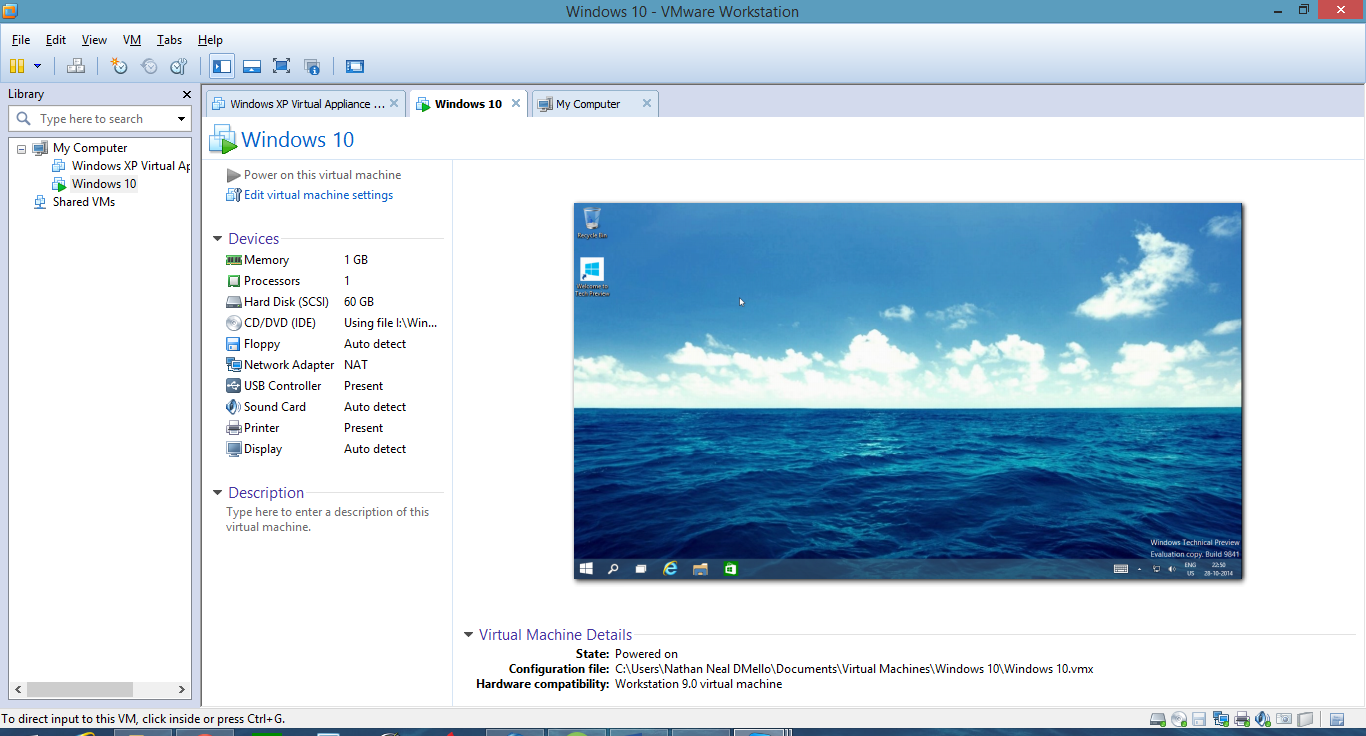Send Ctrl+Alt+Del to the virtual machine
1366x736 pixels.
(76, 66)
